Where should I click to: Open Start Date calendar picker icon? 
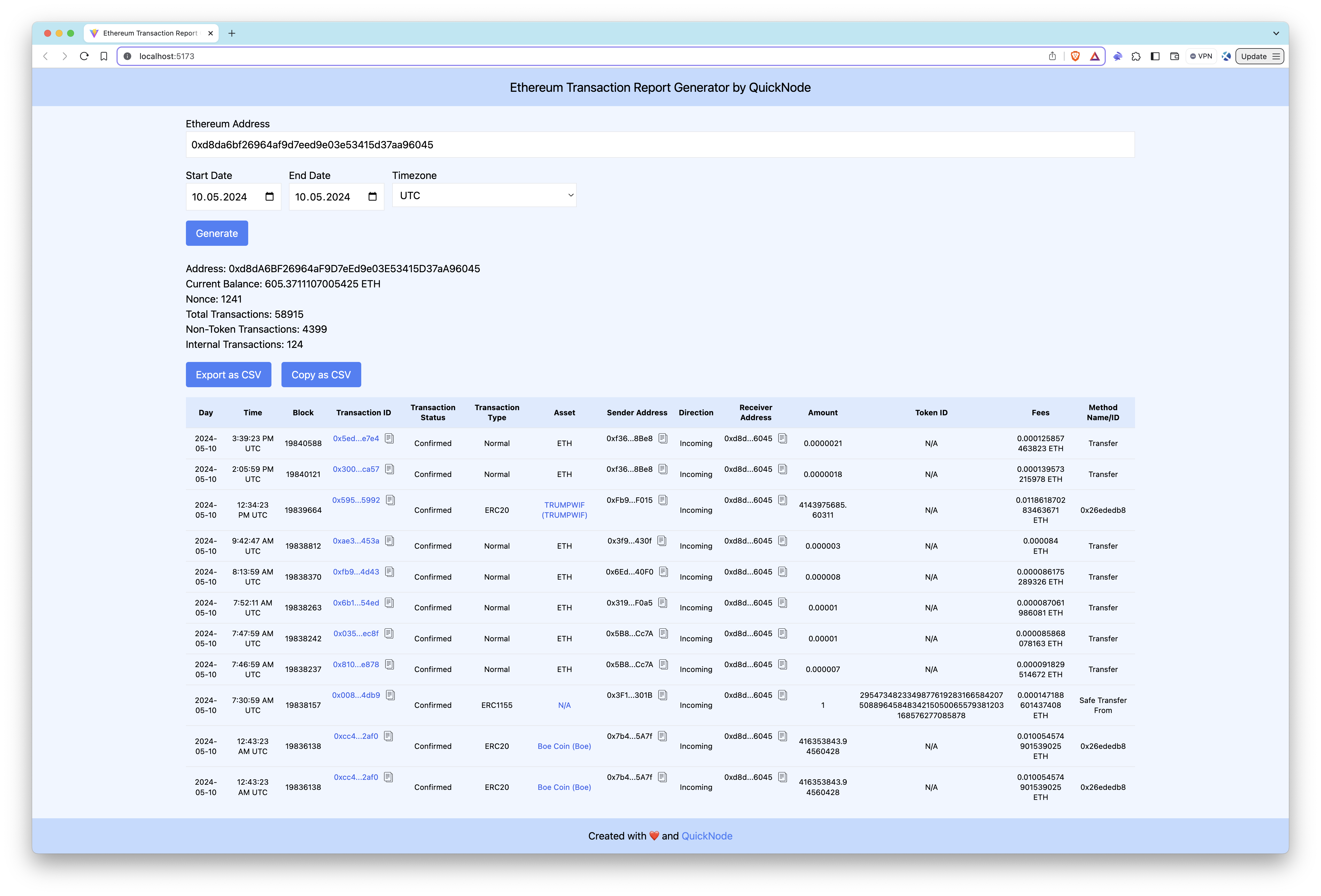tap(269, 196)
